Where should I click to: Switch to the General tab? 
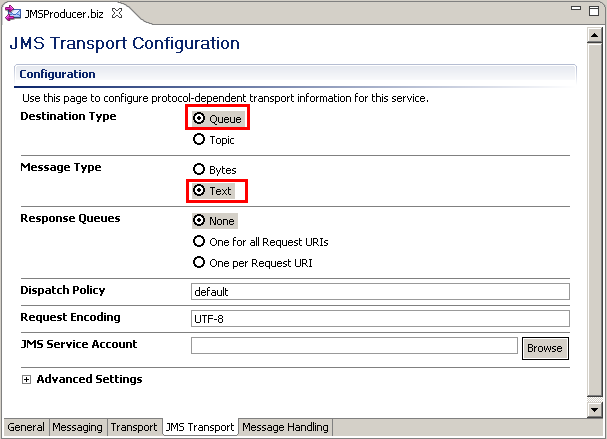click(x=26, y=427)
